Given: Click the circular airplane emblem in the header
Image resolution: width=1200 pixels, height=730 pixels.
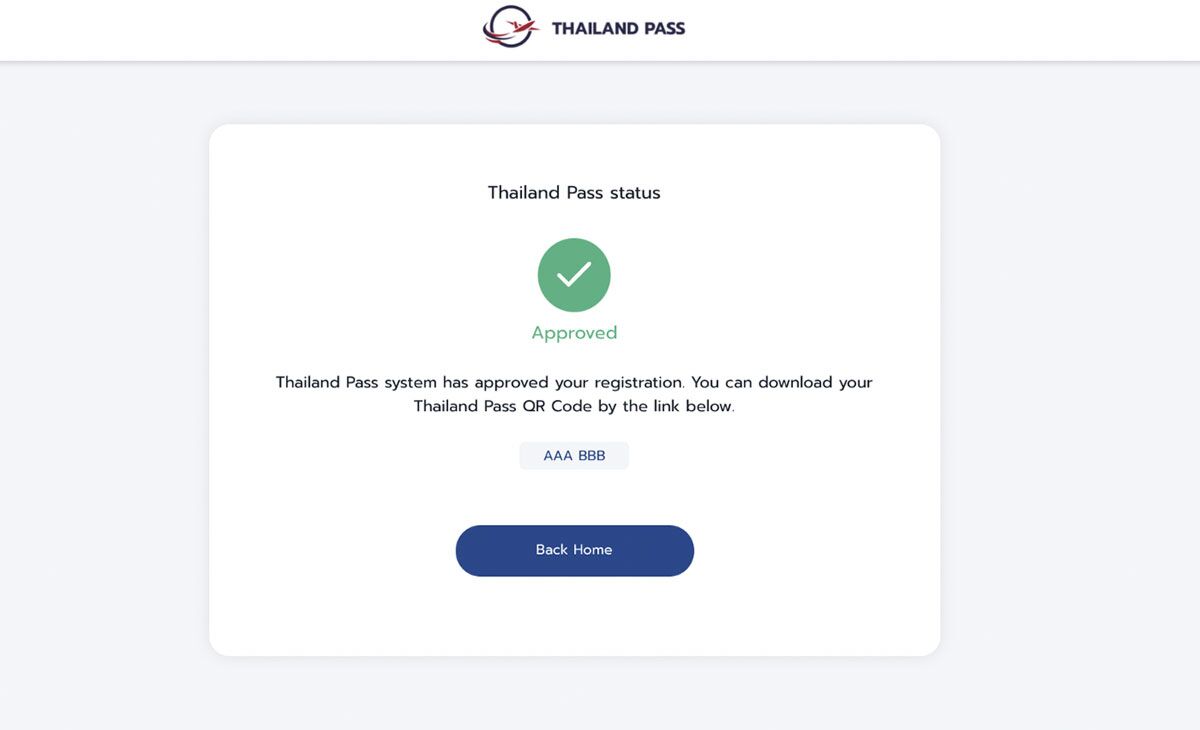Looking at the screenshot, I should (510, 27).
